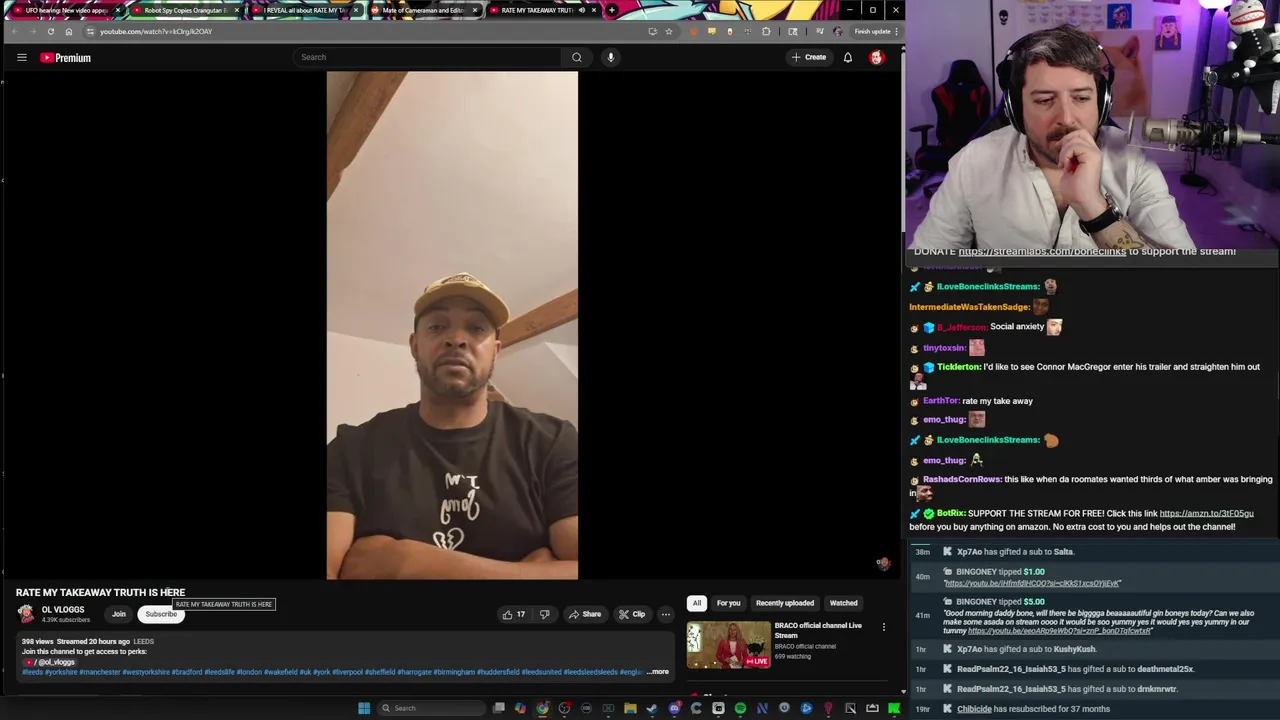Select the All filter chip
Screen dimensions: 1280x720
click(x=697, y=603)
